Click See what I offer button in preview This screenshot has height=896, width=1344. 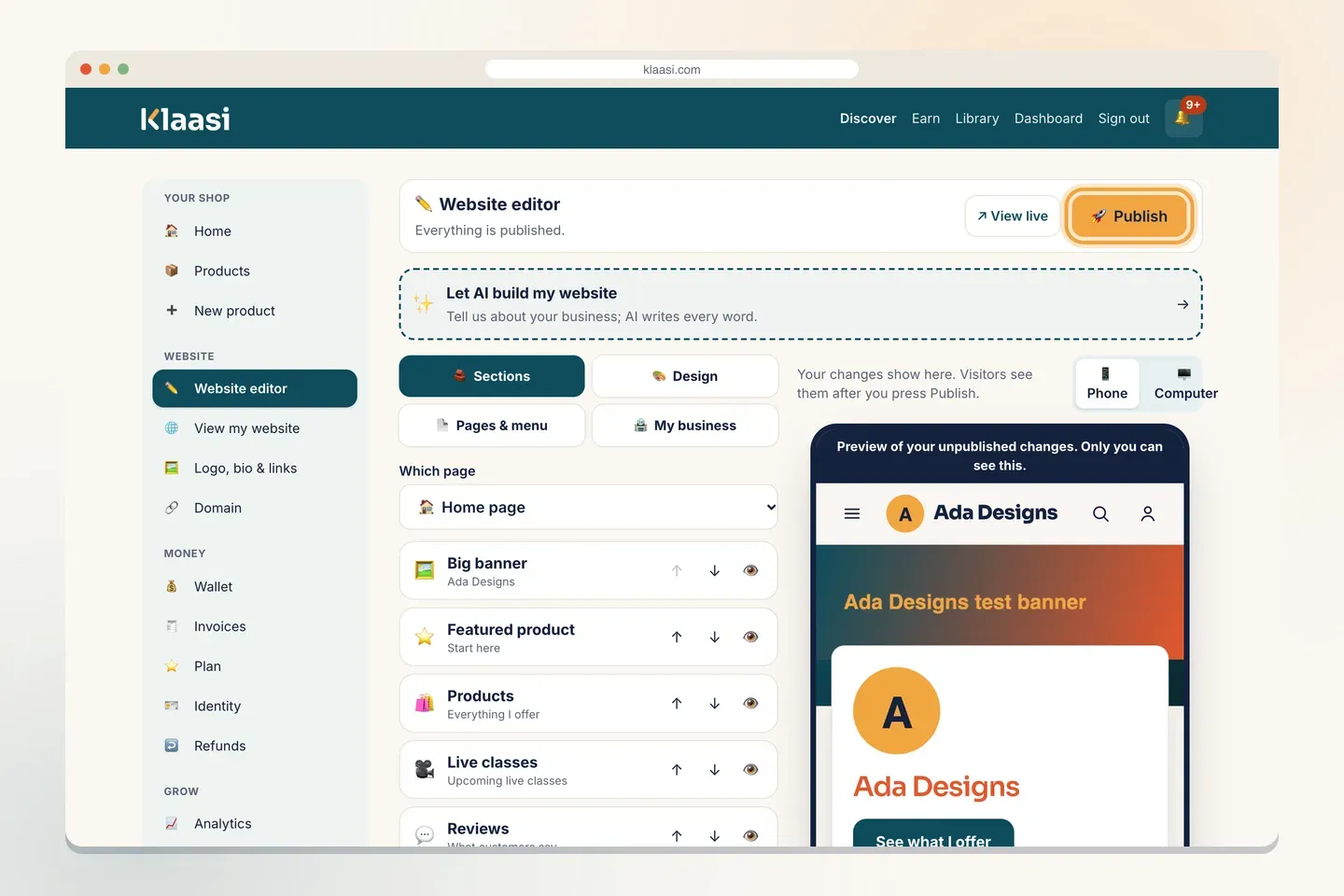[933, 833]
